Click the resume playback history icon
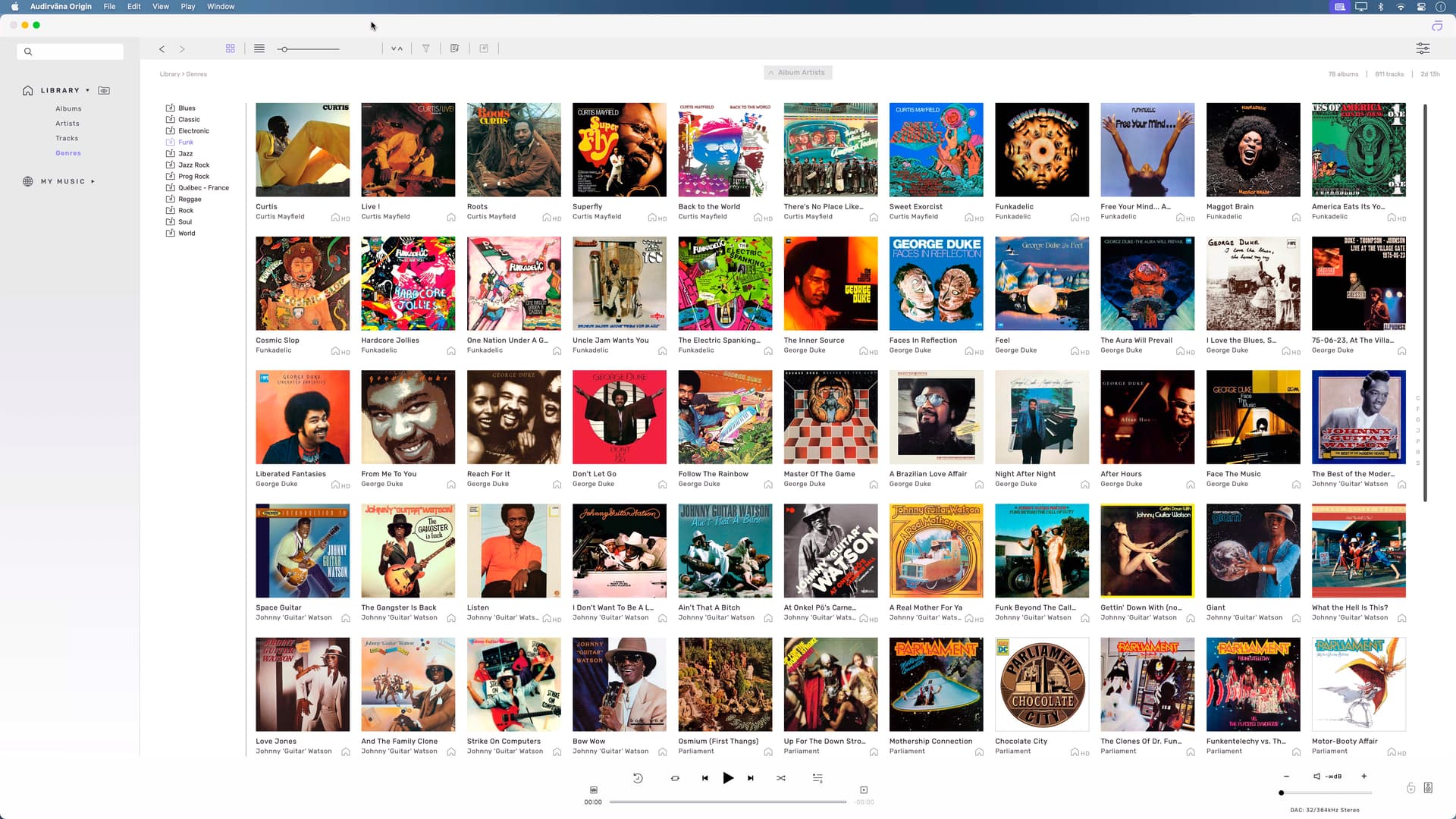 point(638,778)
